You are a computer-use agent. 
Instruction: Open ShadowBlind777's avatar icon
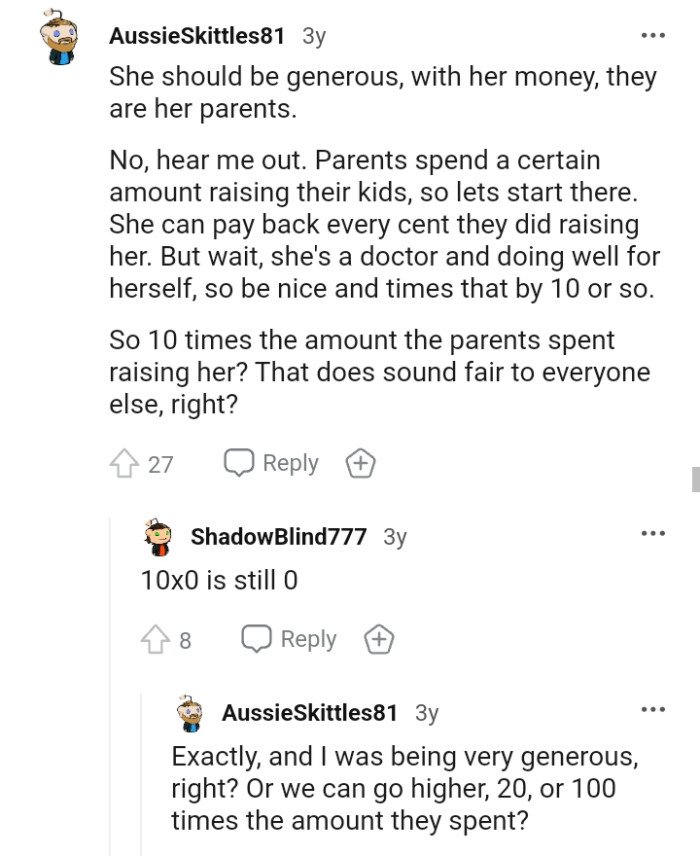pos(161,536)
